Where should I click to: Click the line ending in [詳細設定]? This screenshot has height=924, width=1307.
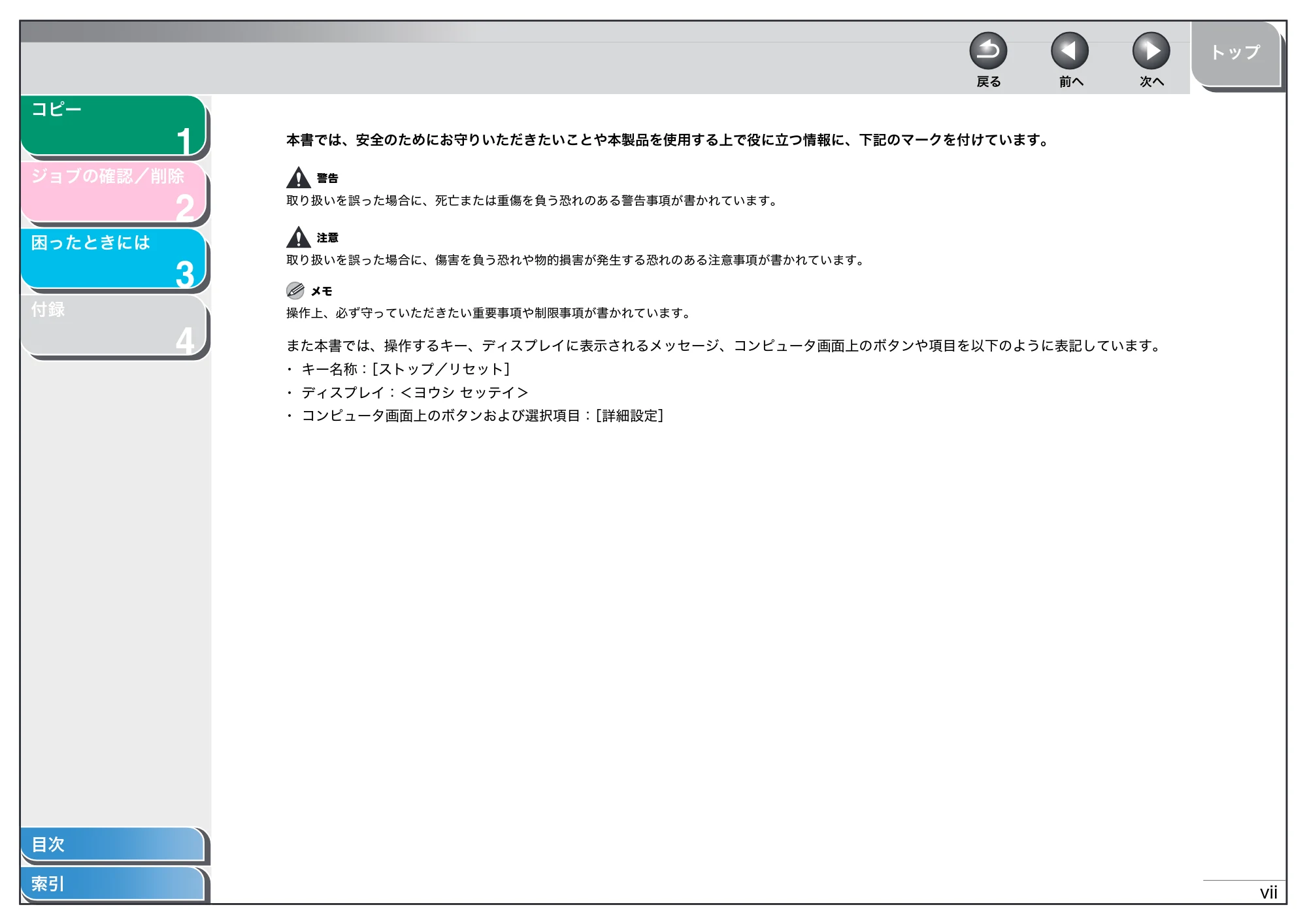(x=482, y=416)
